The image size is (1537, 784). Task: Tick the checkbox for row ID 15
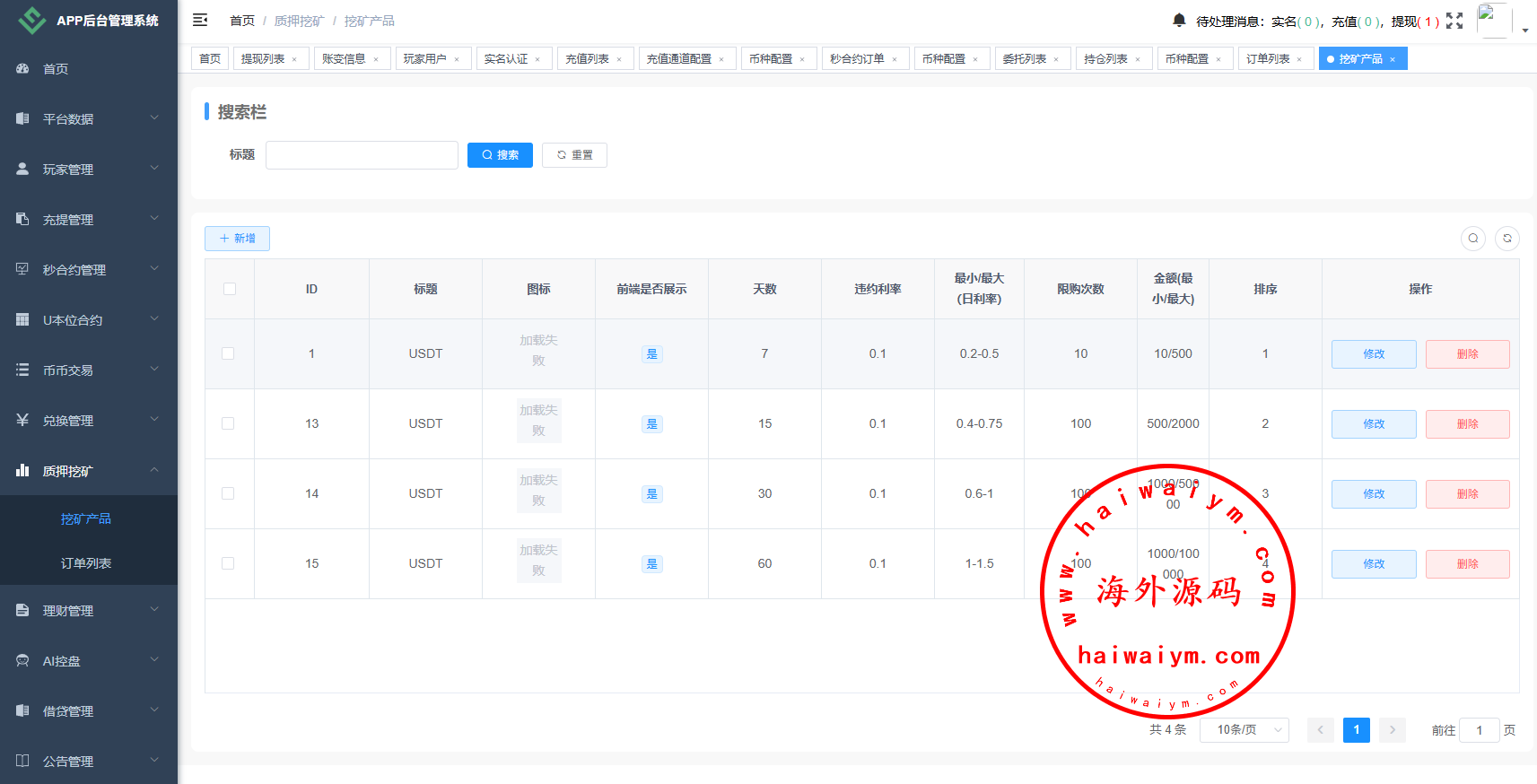pyautogui.click(x=228, y=563)
